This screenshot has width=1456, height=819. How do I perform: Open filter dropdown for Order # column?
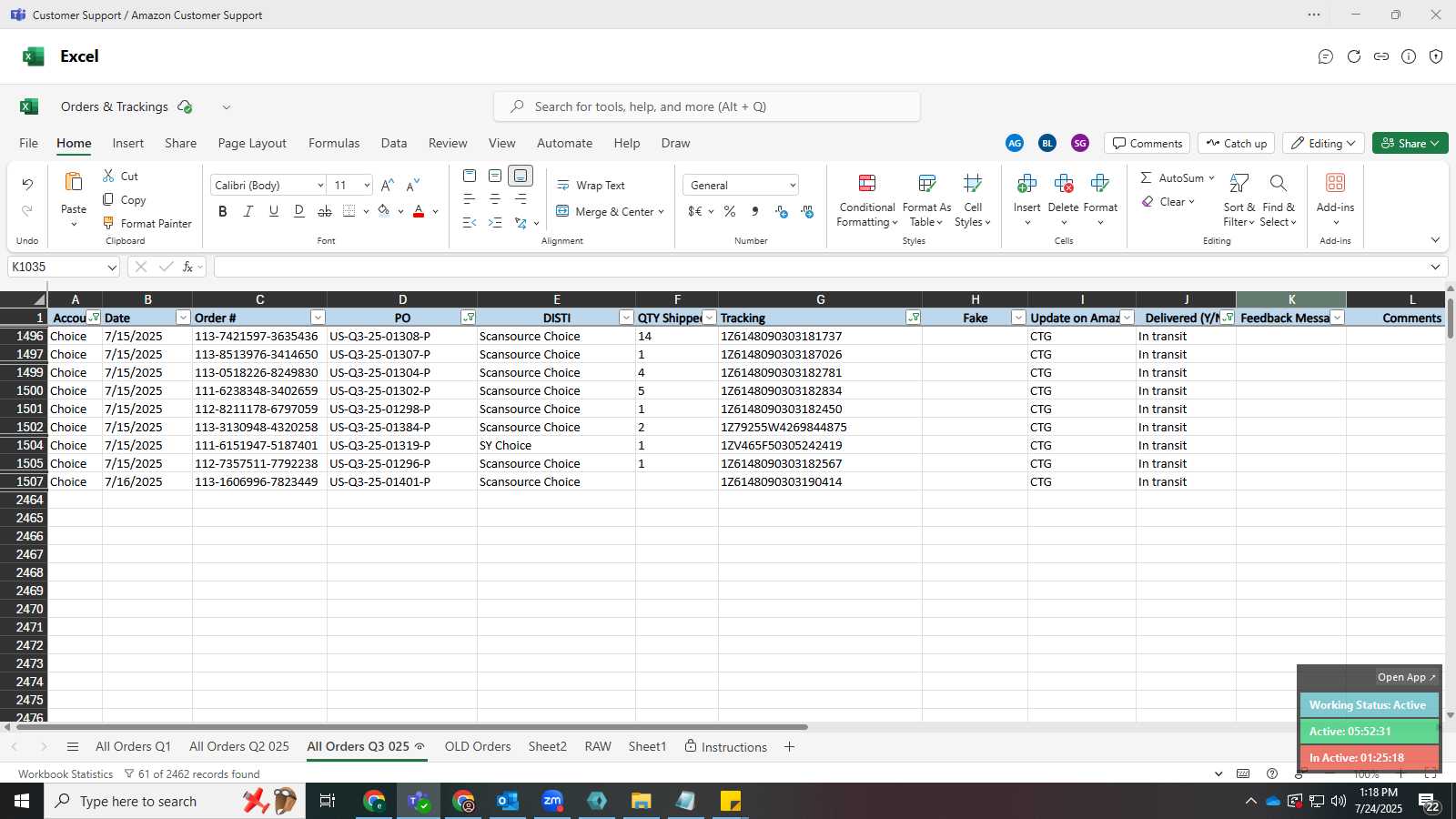tap(318, 318)
